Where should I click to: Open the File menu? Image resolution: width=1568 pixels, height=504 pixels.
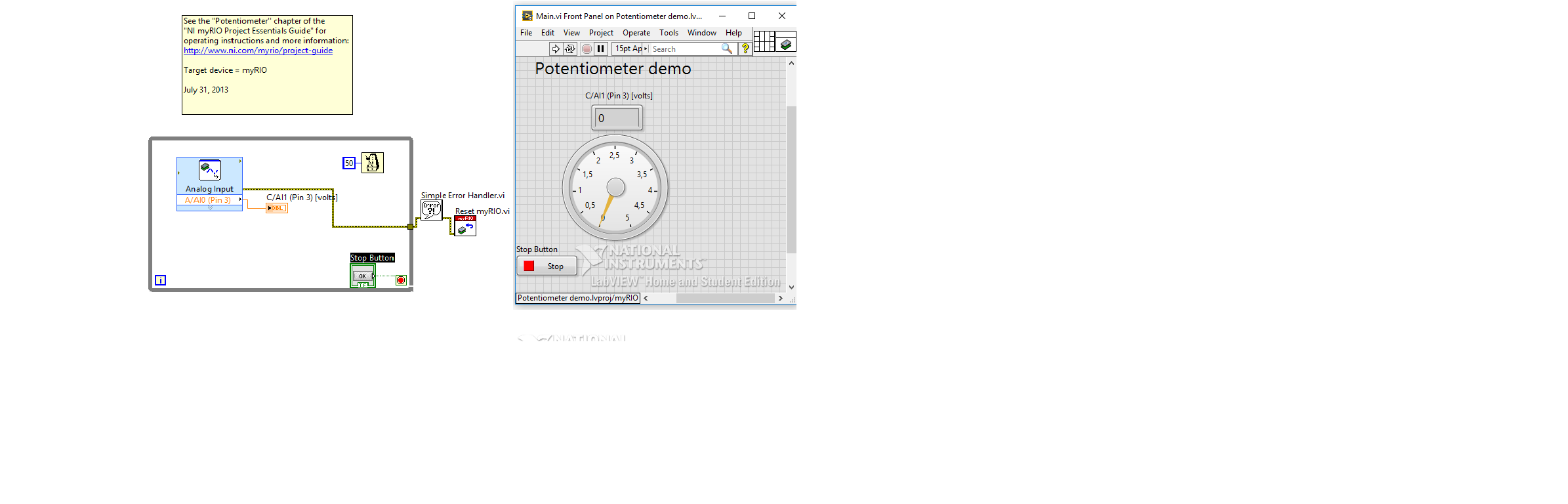(526, 33)
